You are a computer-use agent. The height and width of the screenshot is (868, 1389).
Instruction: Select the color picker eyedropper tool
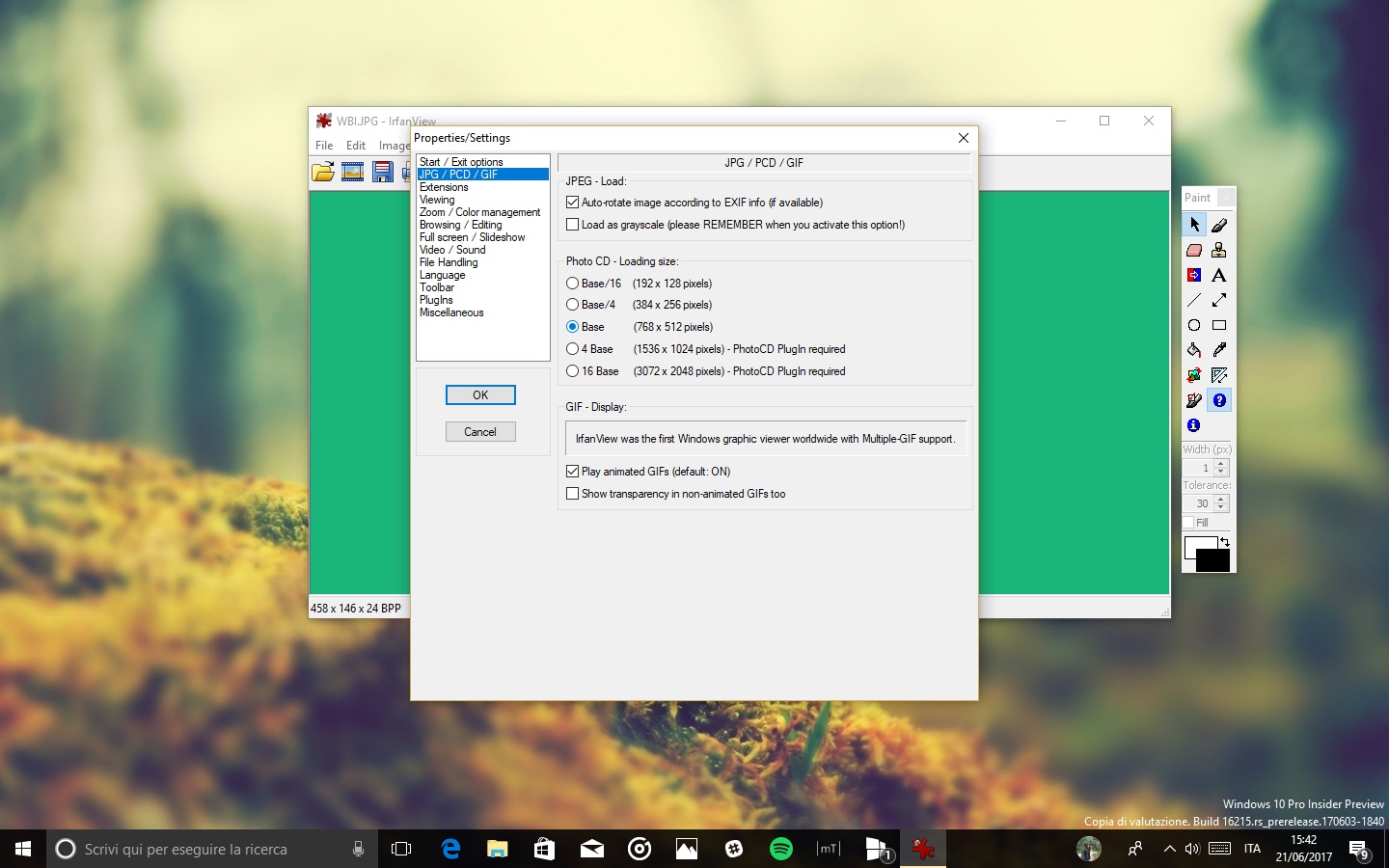(1219, 350)
